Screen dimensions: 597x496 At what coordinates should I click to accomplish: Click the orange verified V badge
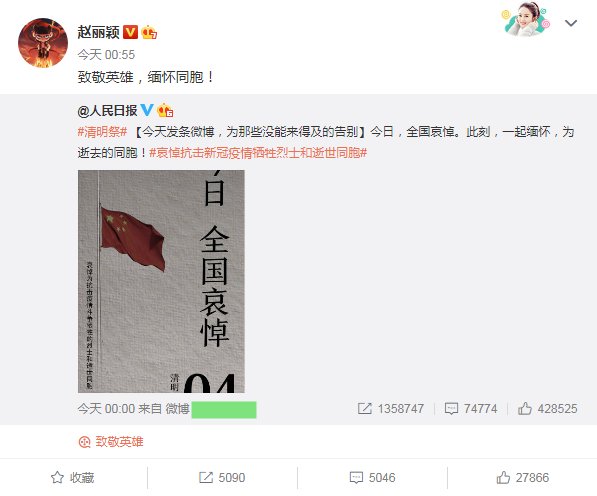[130, 32]
